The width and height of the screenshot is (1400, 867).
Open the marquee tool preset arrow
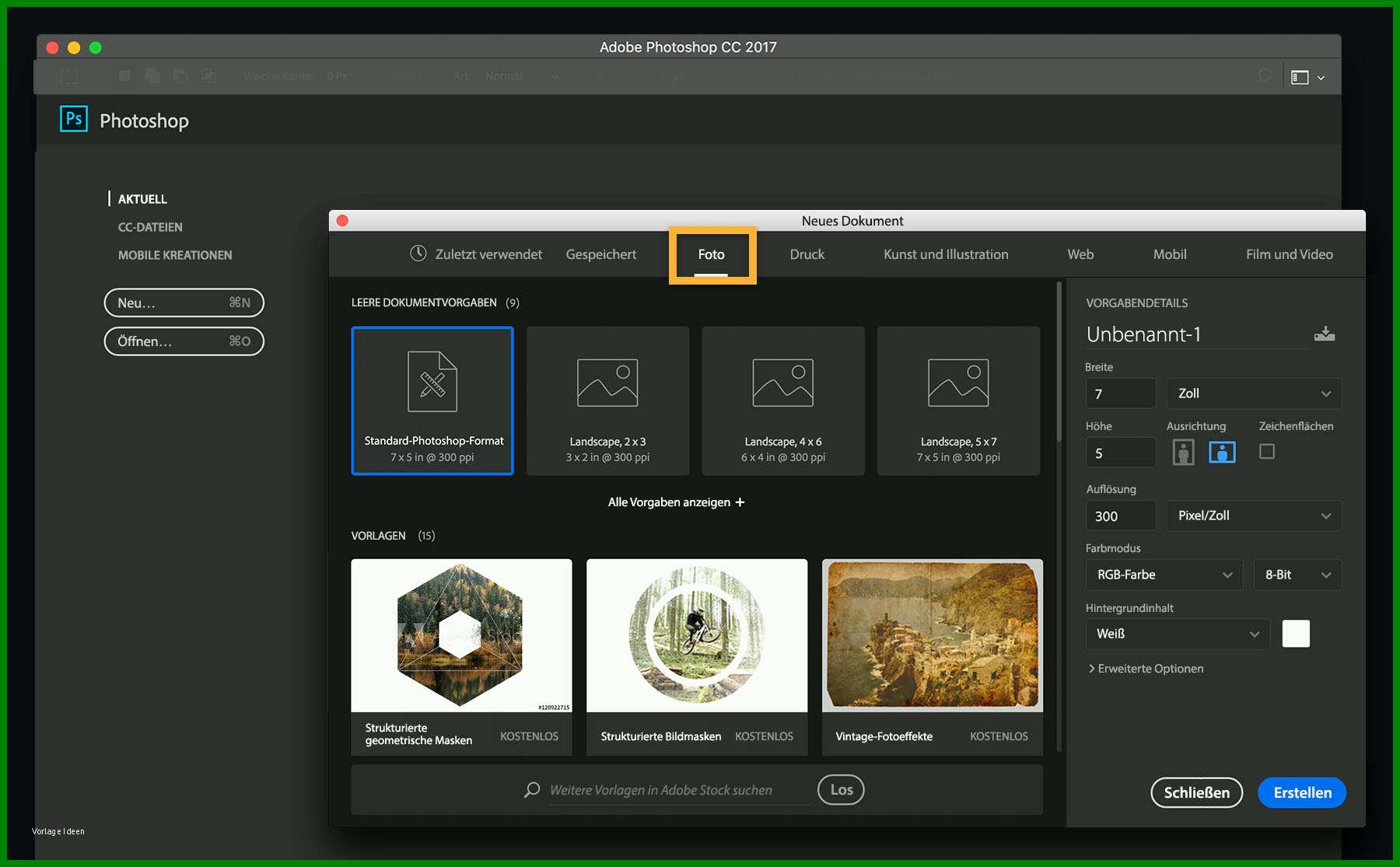pyautogui.click(x=90, y=77)
